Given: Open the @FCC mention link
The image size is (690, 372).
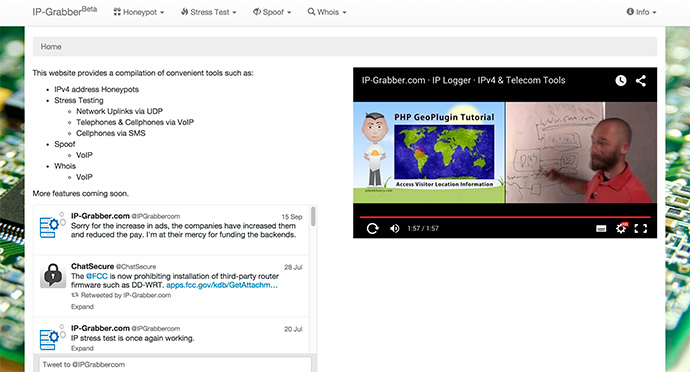Looking at the screenshot, I should 97,276.
